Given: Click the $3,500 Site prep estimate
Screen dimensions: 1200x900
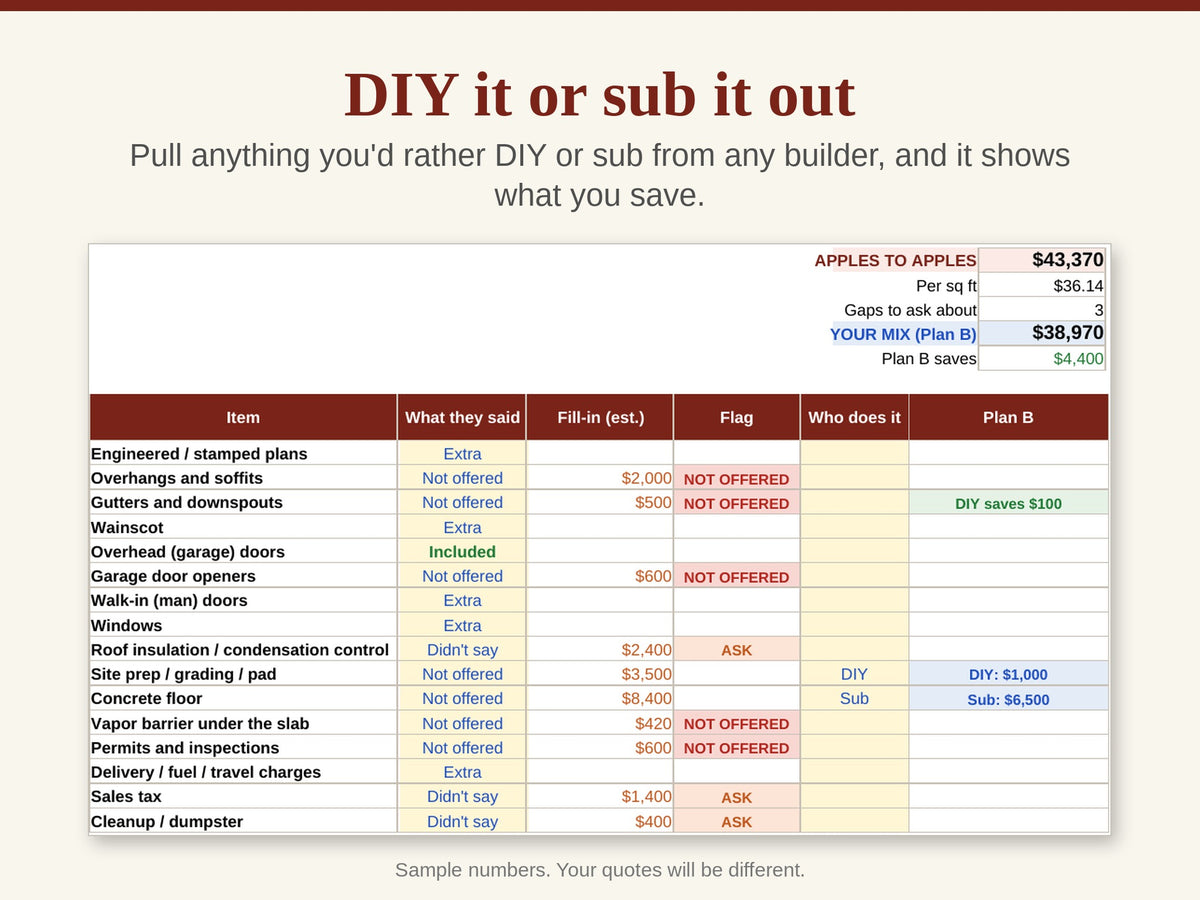Looking at the screenshot, I should [600, 674].
